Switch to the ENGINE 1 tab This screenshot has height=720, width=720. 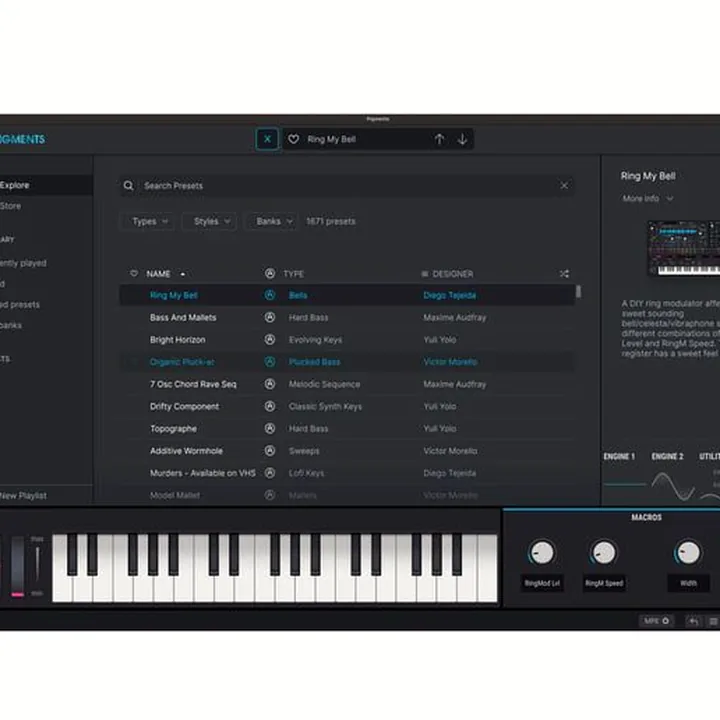tap(619, 456)
